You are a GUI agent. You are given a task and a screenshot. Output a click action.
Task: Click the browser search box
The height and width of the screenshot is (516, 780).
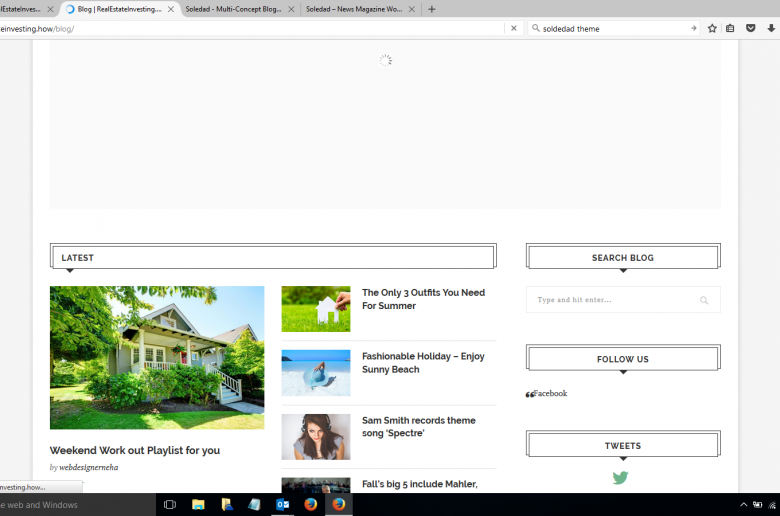613,29
